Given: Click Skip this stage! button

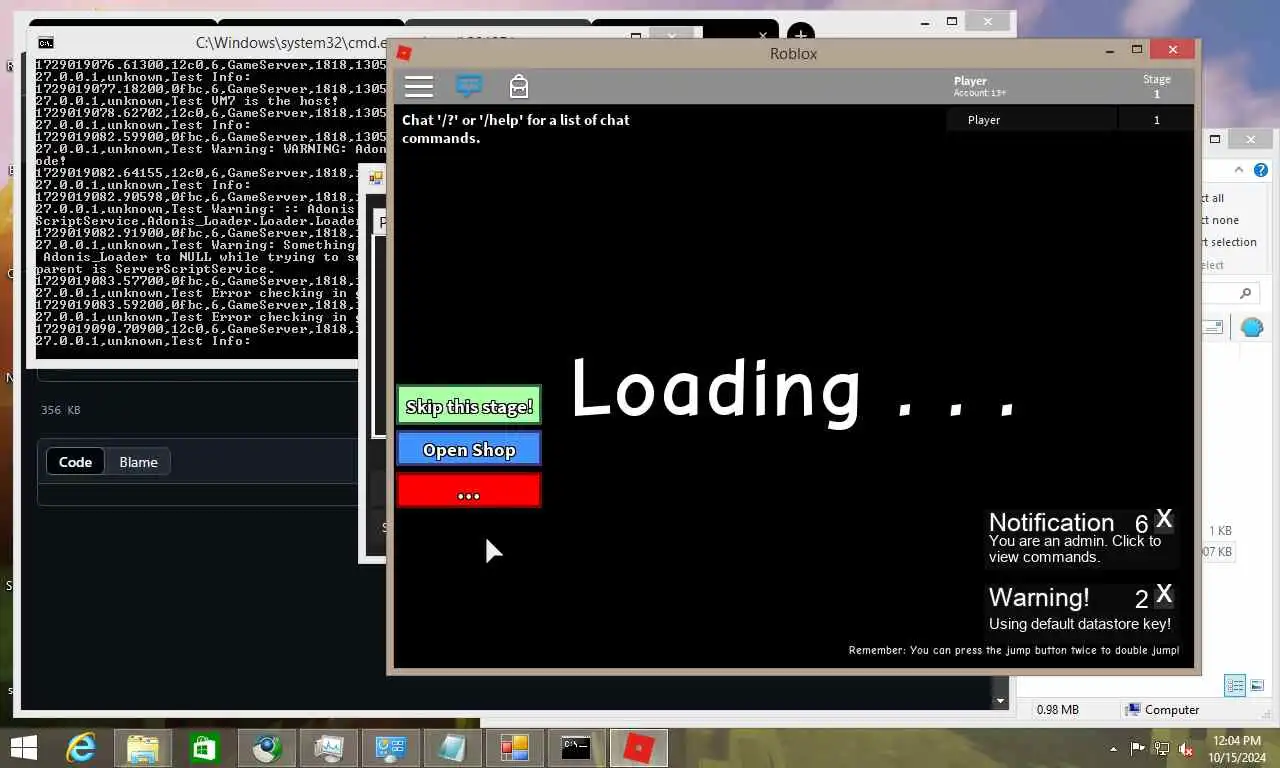Looking at the screenshot, I should point(469,406).
